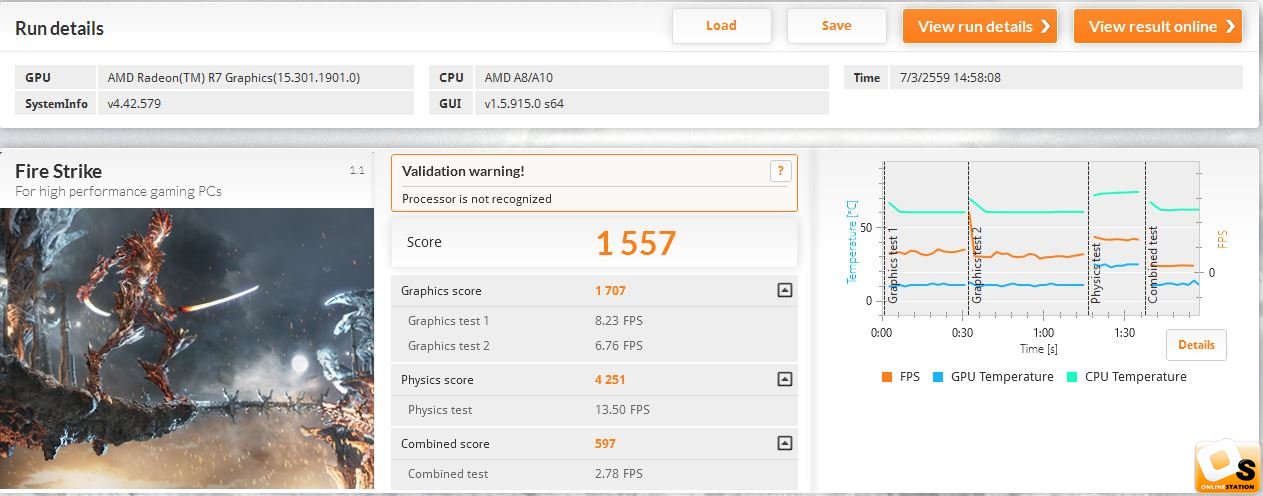
Task: Click the Processor is not recognized message
Action: 476,199
